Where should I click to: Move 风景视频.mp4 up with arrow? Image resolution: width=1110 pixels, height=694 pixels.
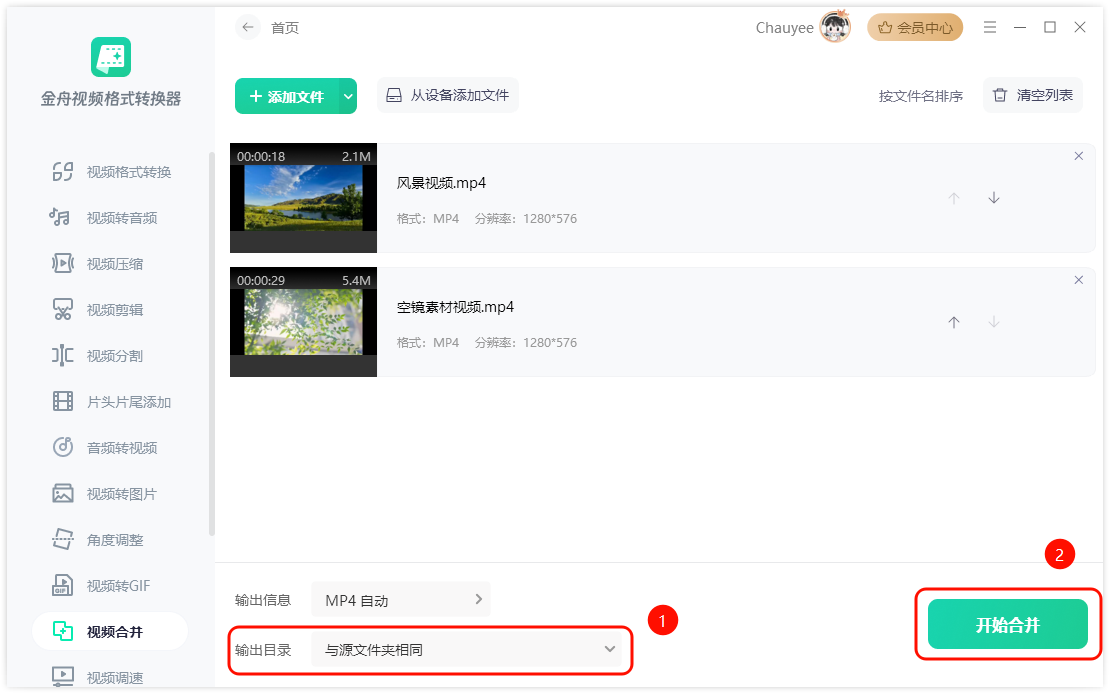click(954, 198)
